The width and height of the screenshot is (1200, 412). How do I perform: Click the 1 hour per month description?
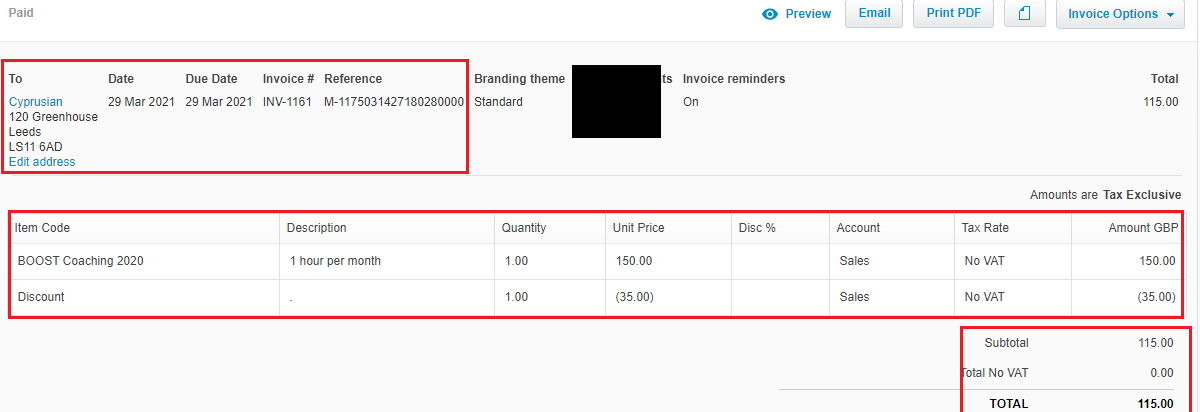pyautogui.click(x=335, y=261)
